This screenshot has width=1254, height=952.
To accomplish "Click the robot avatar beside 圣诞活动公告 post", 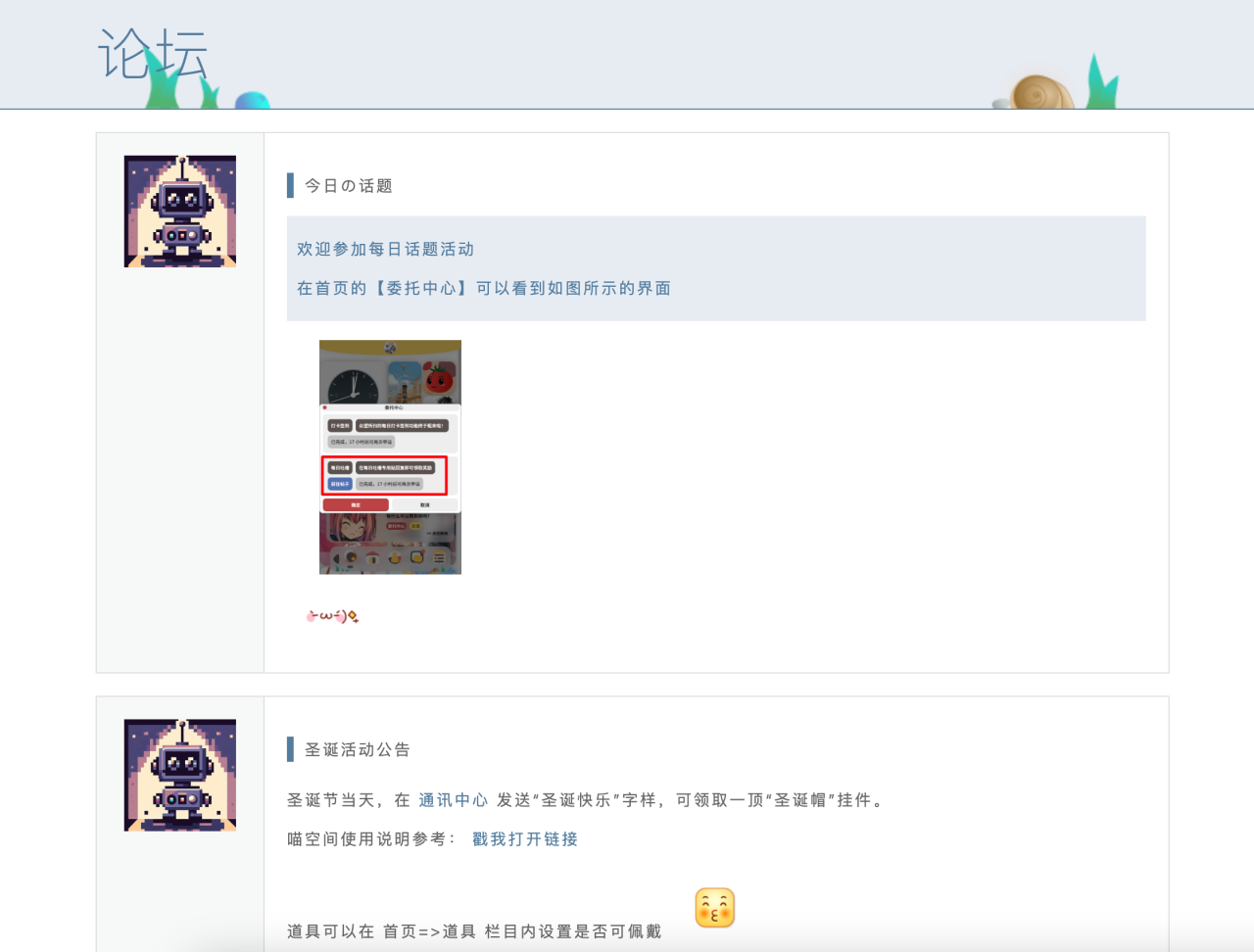I will click(180, 776).
